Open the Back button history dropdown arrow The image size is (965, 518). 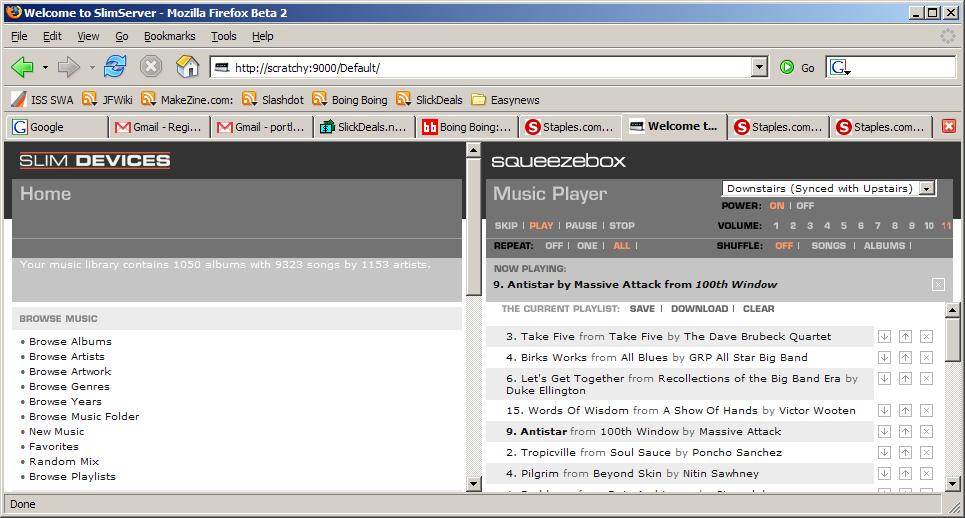45,68
